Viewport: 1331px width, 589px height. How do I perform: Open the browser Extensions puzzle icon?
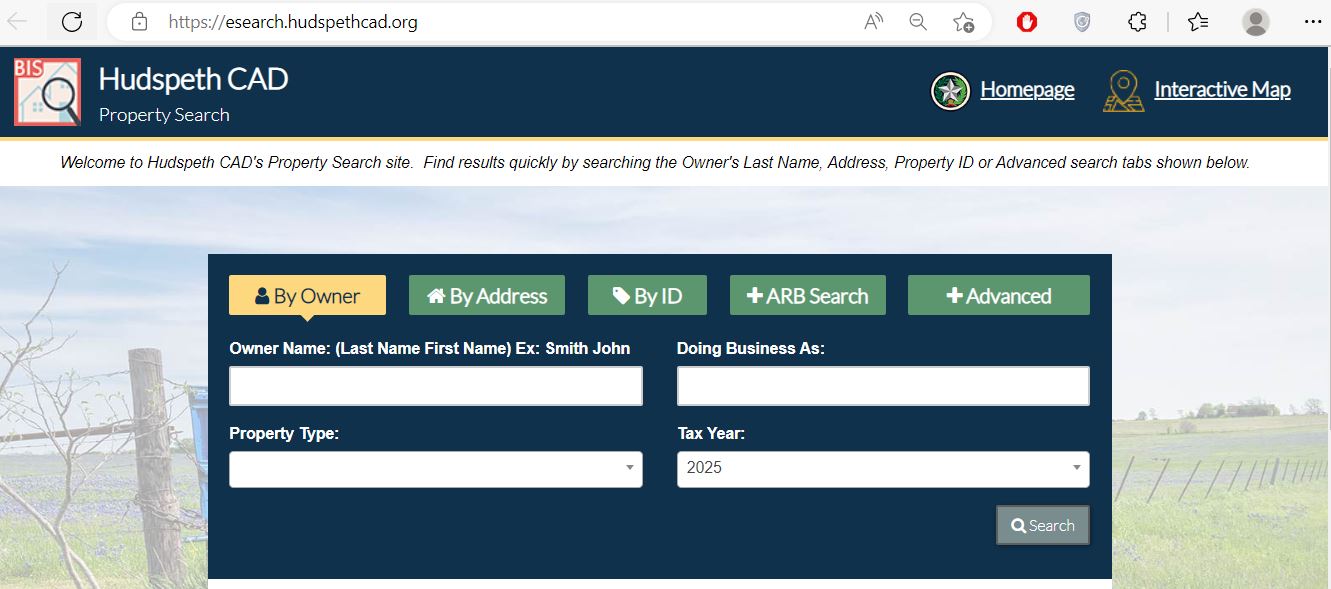[x=1137, y=22]
